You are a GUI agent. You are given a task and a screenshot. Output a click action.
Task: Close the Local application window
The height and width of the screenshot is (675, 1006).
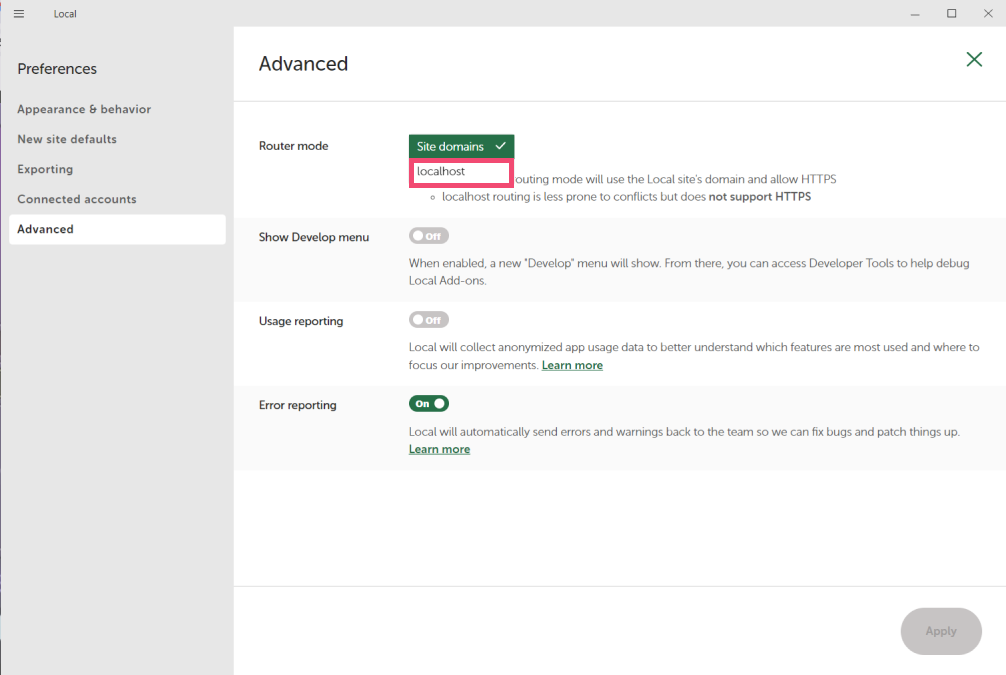point(987,14)
